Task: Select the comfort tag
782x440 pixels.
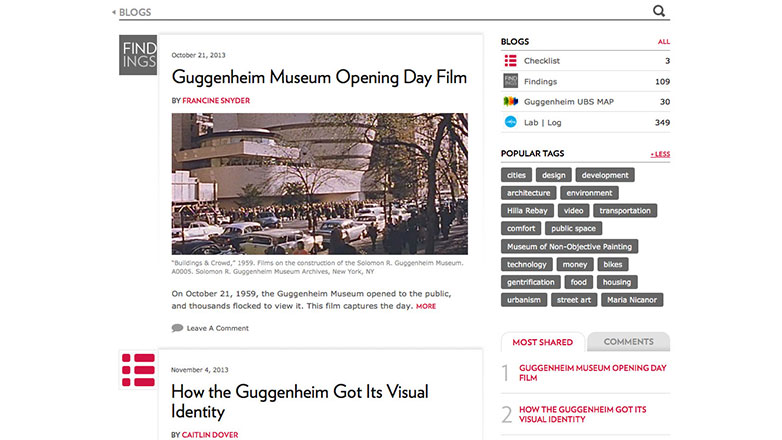Action: click(x=521, y=228)
